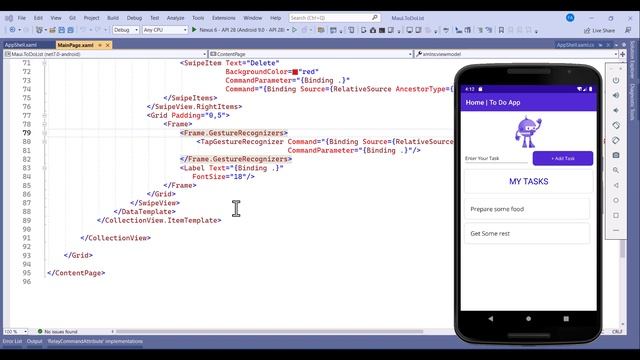Collapse the Grid element at line 77
The image size is (640, 360).
(44, 116)
